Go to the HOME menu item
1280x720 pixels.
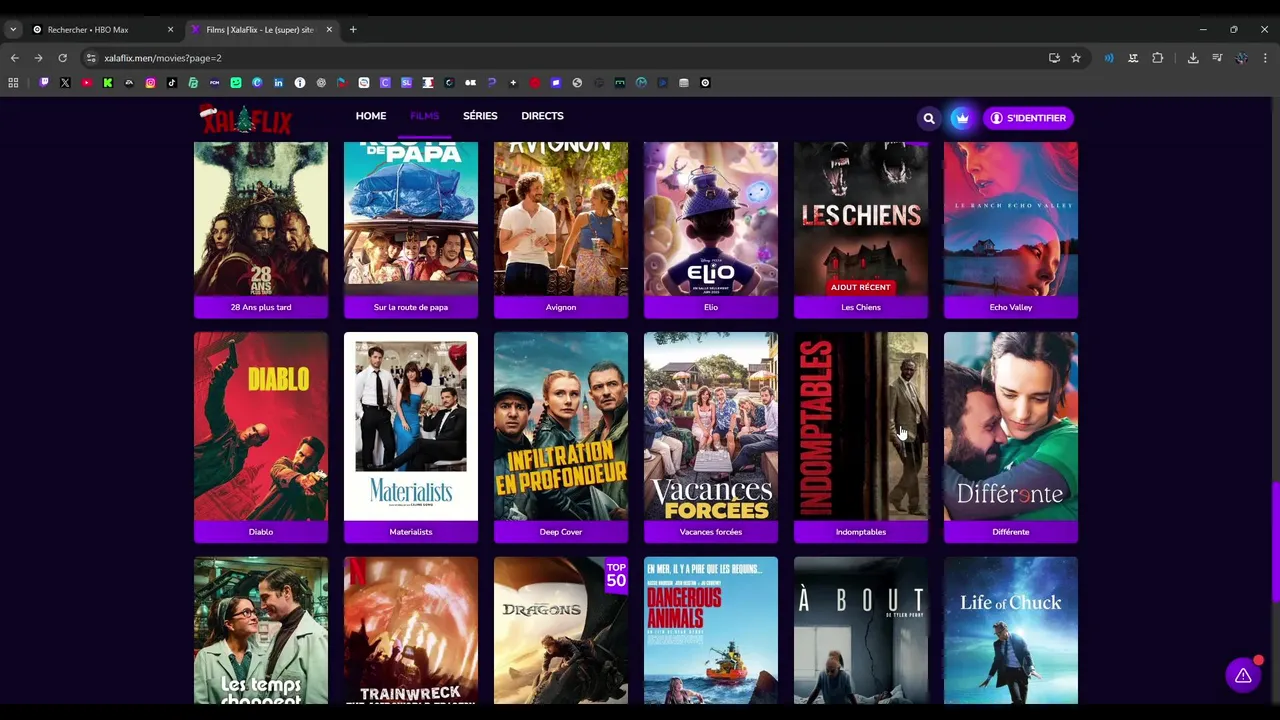371,116
